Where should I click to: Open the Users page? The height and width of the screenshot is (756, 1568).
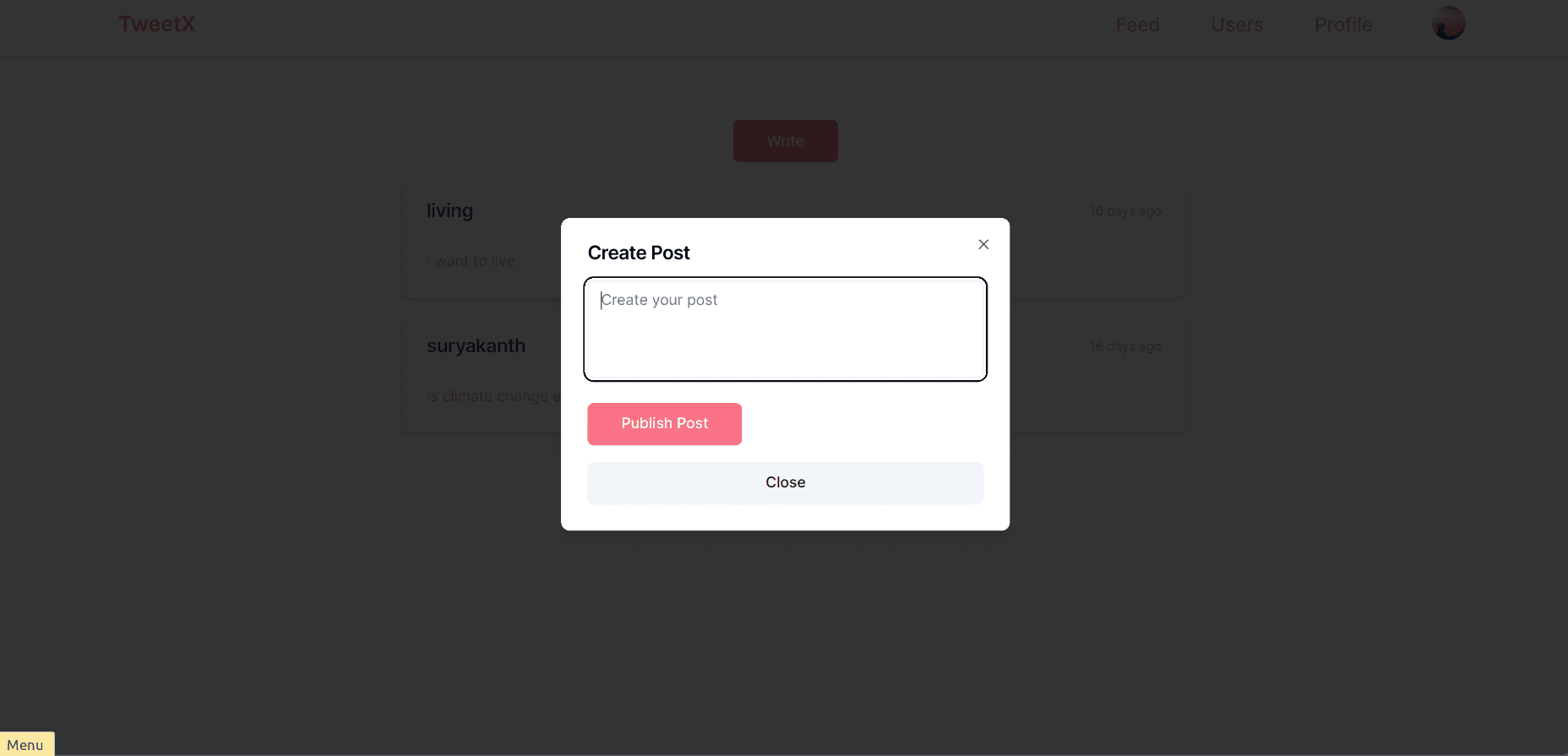pos(1237,24)
